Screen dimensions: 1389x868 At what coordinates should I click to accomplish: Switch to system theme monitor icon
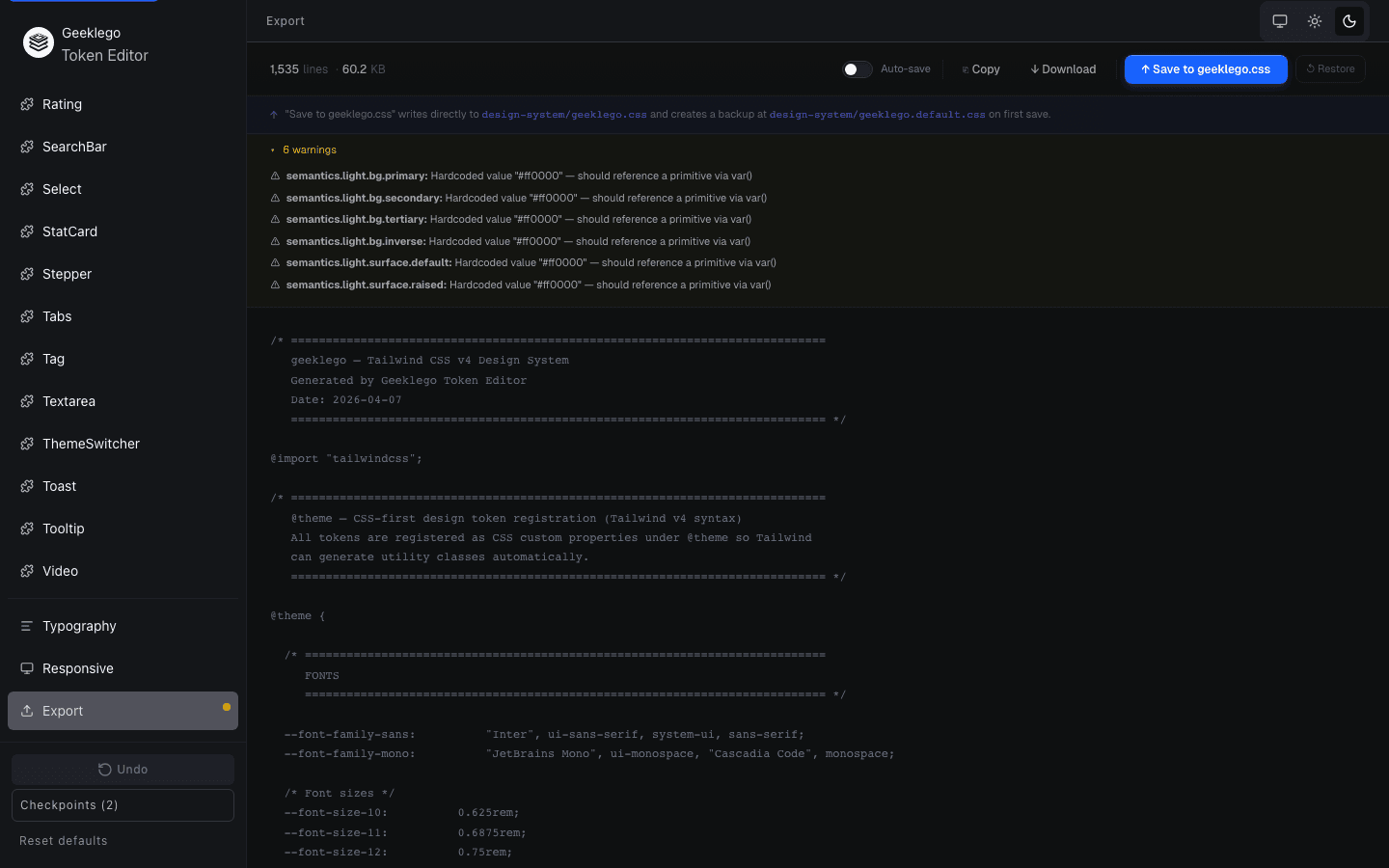[1280, 21]
